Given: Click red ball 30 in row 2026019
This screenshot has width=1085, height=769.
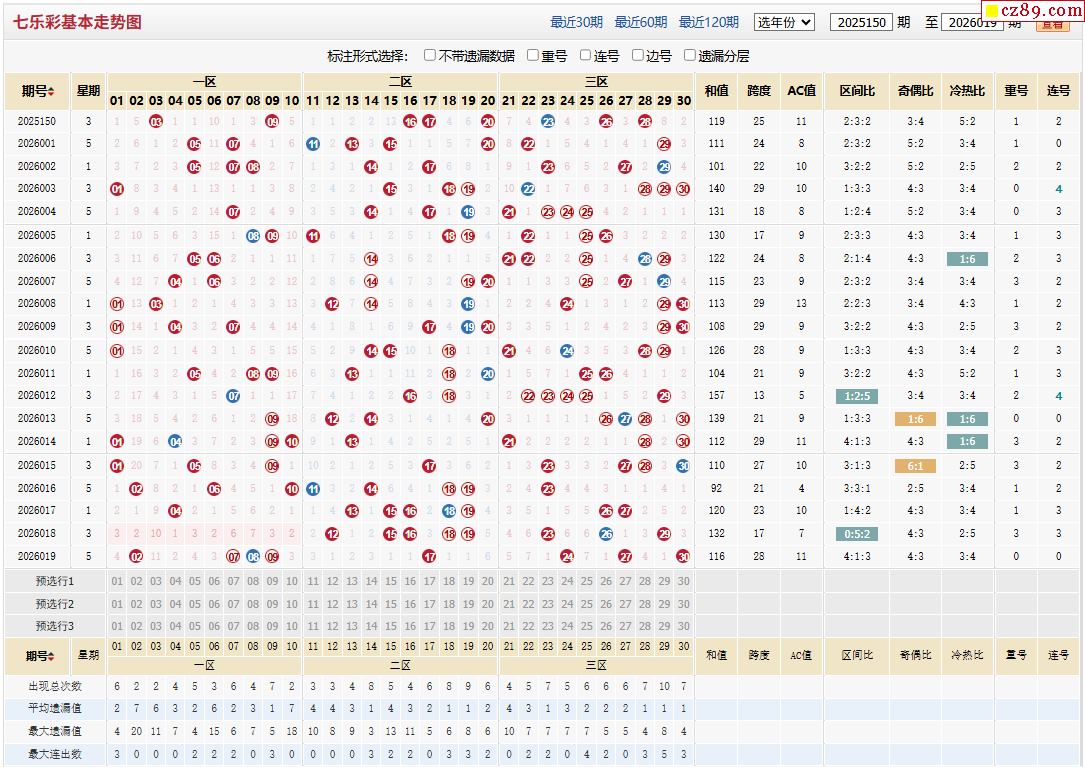Looking at the screenshot, I should 683,557.
